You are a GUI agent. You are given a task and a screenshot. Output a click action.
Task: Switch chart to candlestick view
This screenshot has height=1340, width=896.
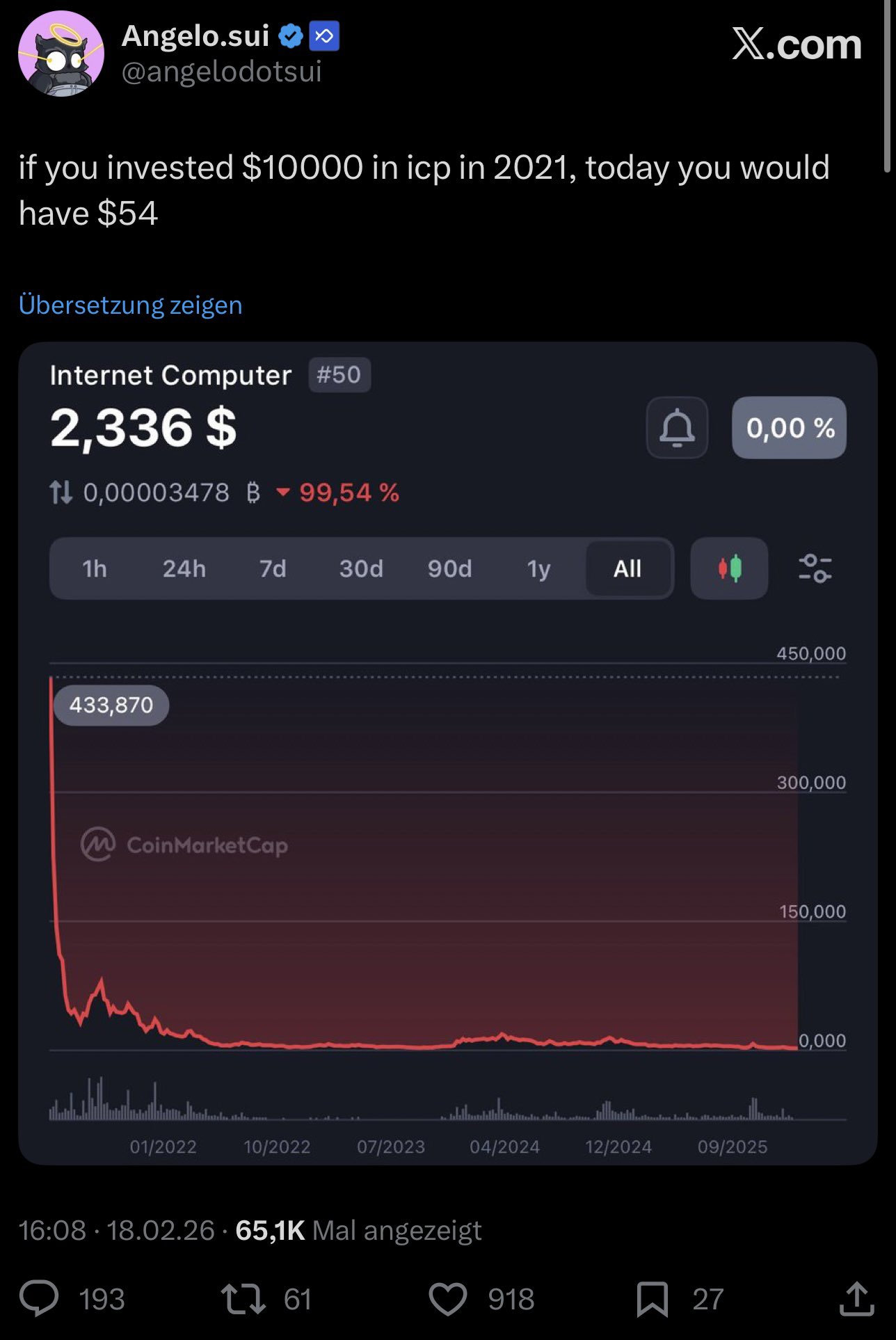[729, 568]
